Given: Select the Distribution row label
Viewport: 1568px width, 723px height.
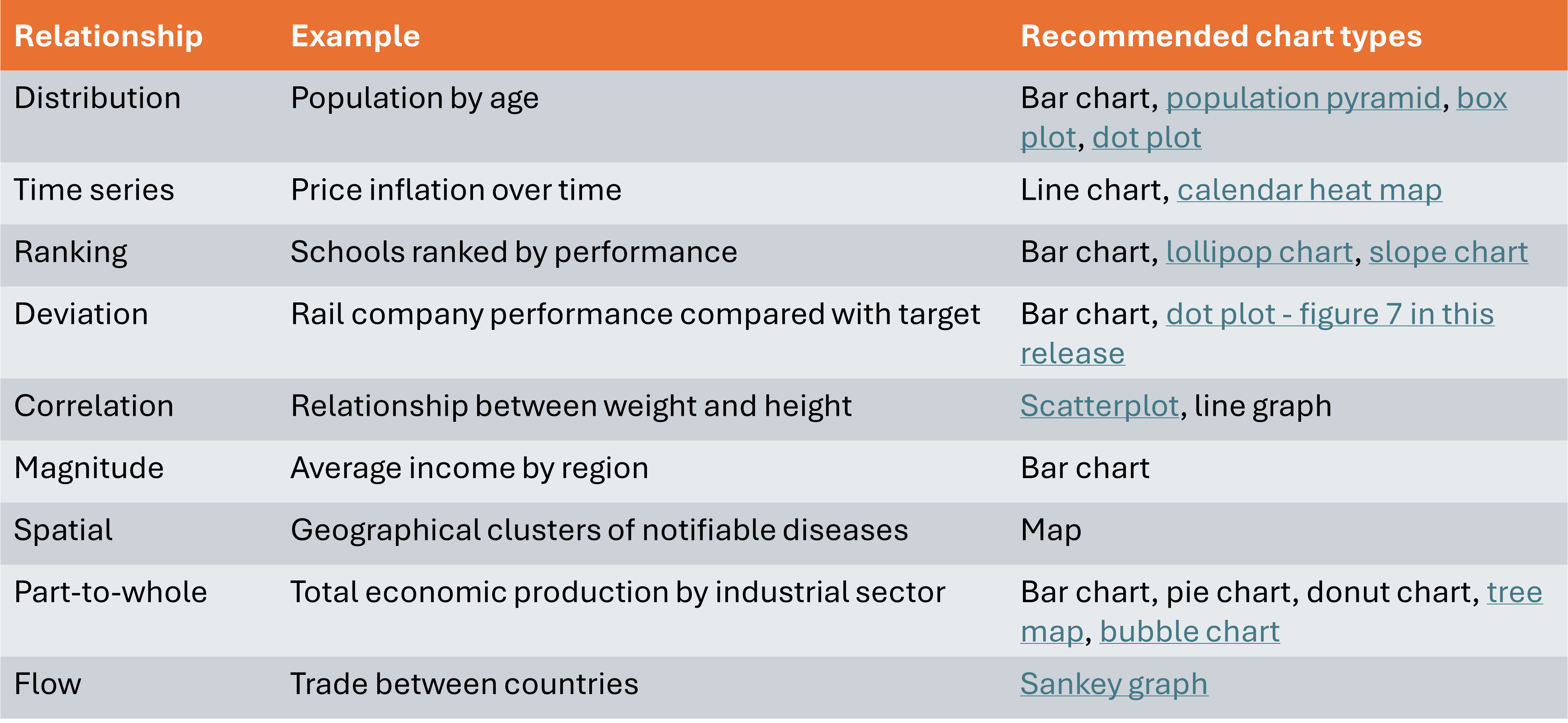Looking at the screenshot, I should coord(97,99).
